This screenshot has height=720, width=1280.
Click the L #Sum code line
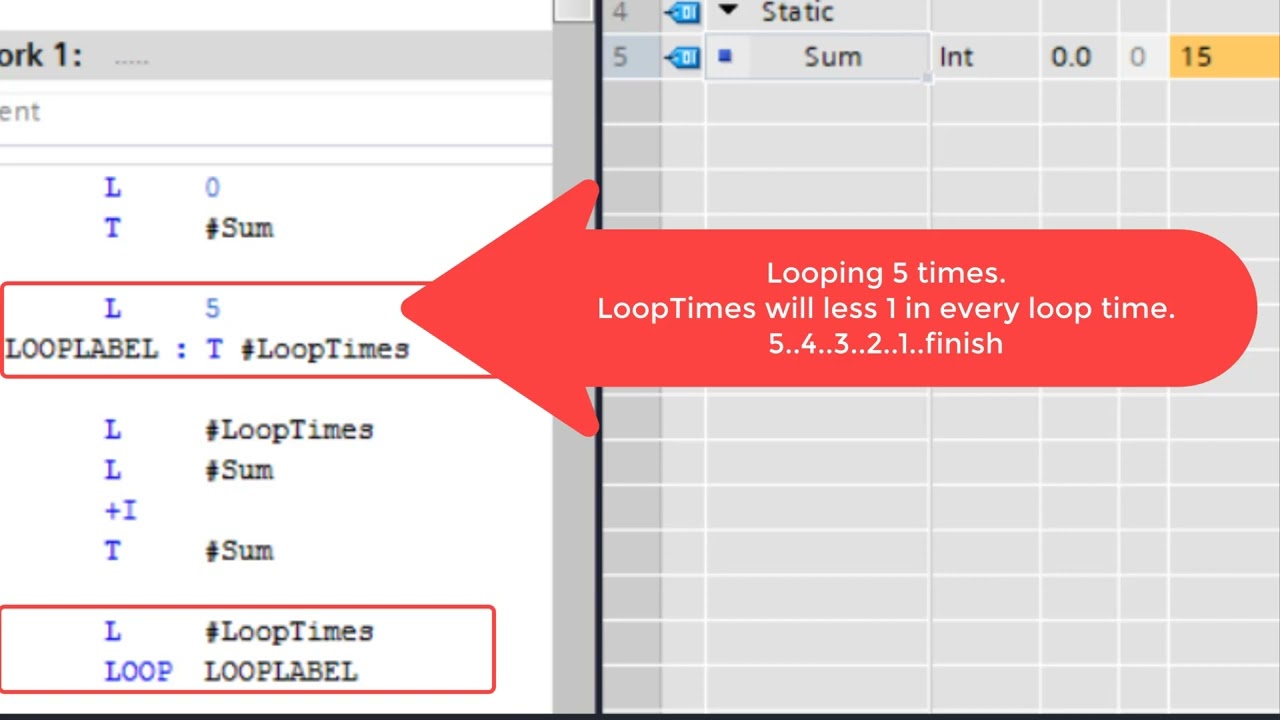(x=188, y=470)
